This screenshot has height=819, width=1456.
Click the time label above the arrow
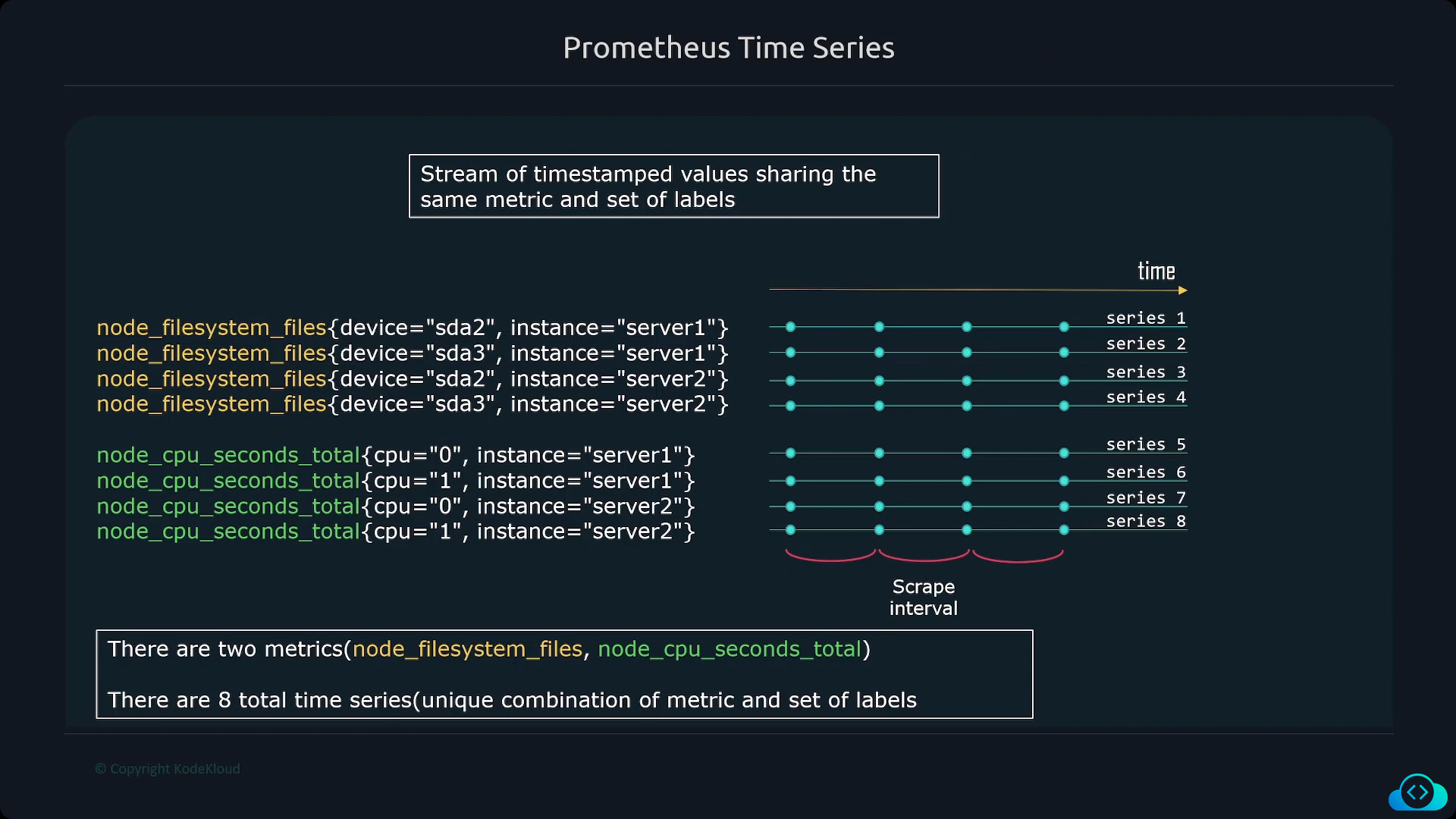(1156, 271)
